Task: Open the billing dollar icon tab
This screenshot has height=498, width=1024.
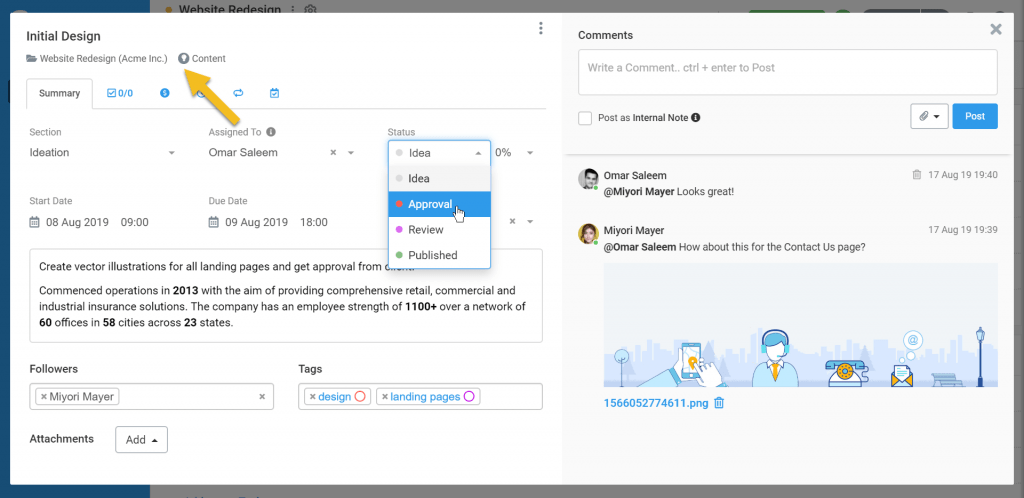Action: pyautogui.click(x=164, y=93)
